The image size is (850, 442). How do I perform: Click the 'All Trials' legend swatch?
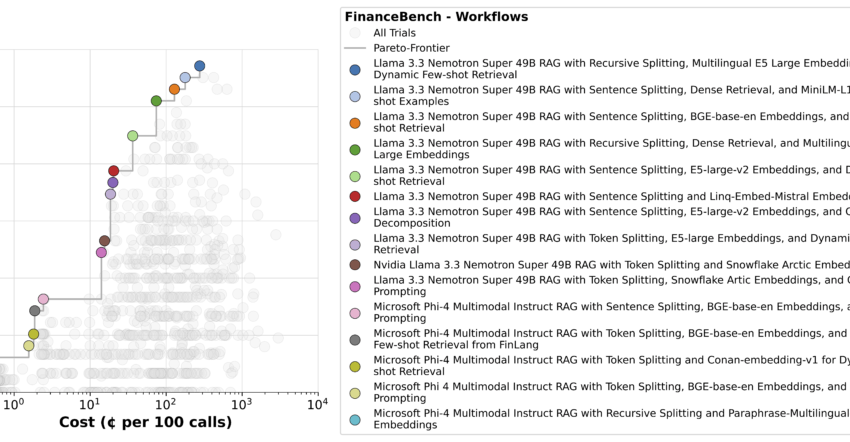pyautogui.click(x=355, y=33)
